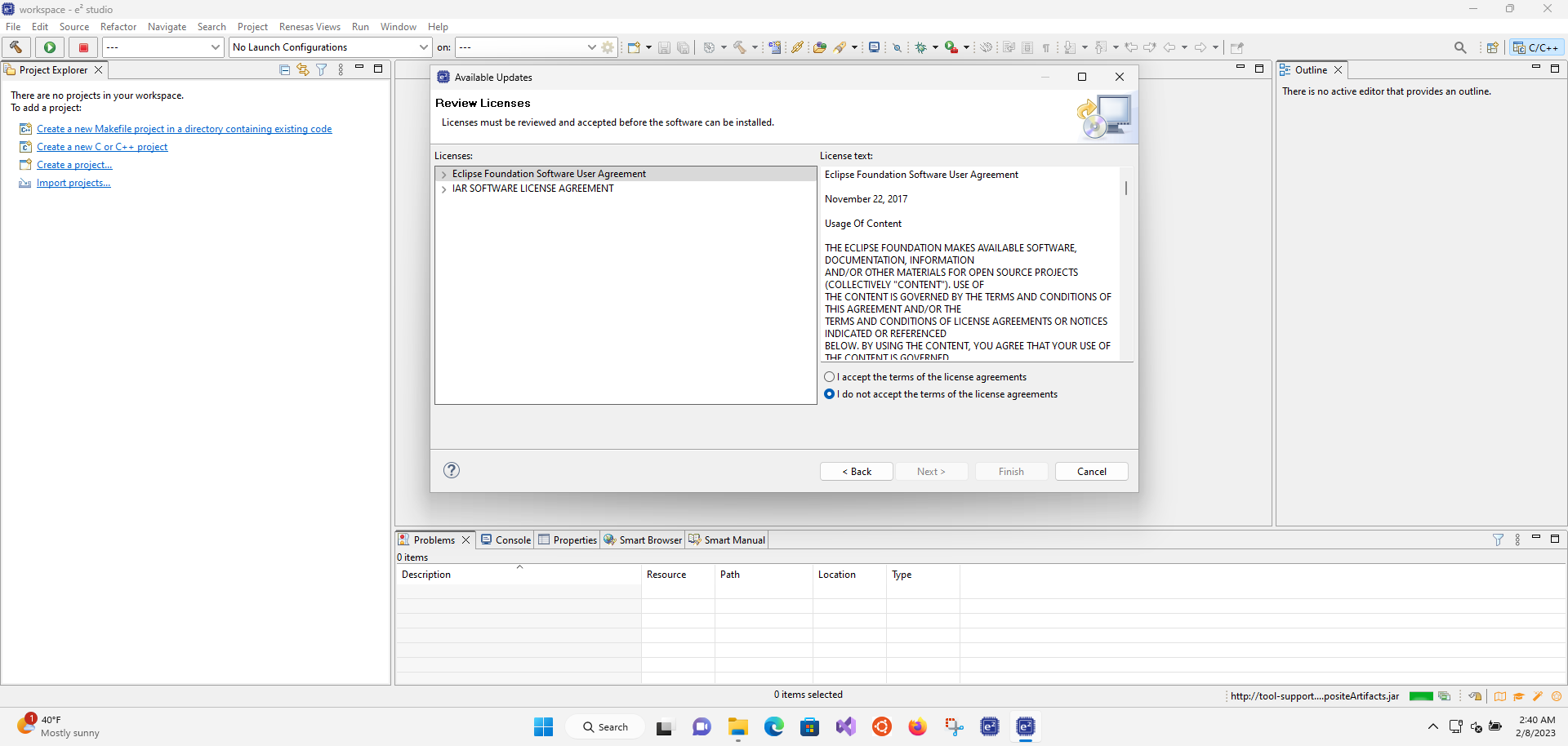Click Create a new C or C++ project
Screen dimensions: 1568x746
pyautogui.click(x=102, y=147)
